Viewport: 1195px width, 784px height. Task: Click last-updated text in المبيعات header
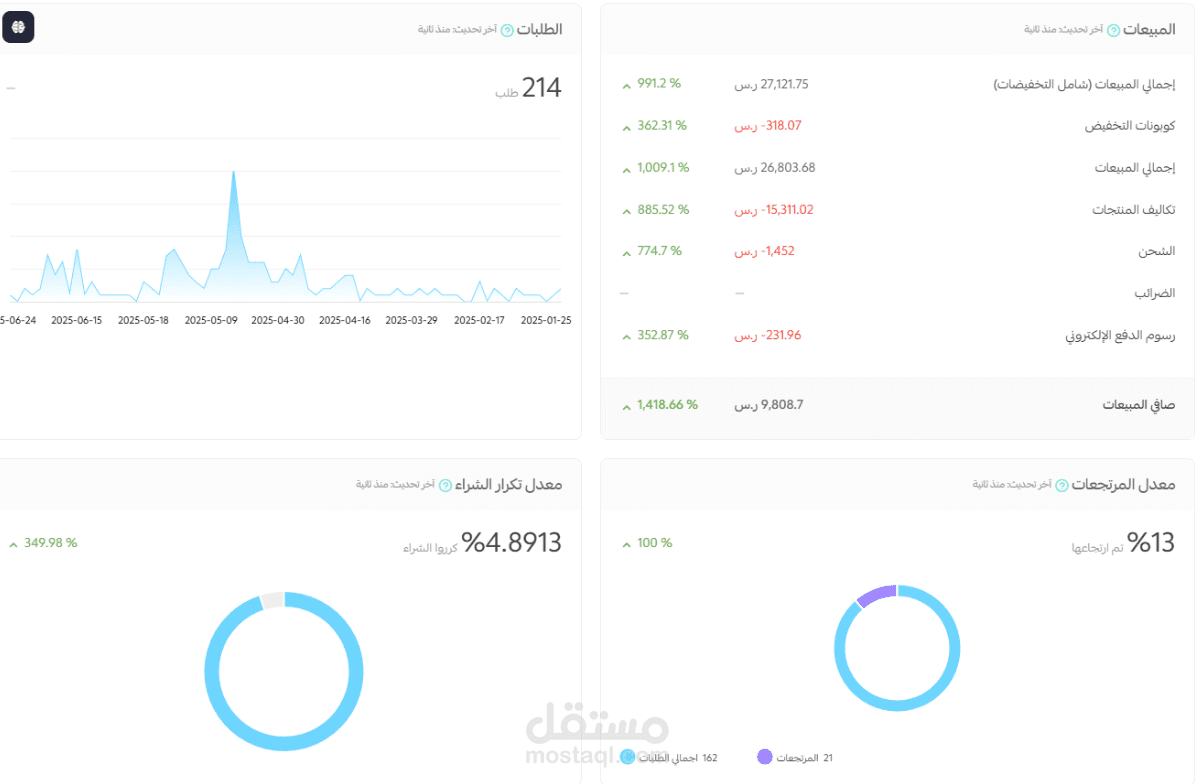1063,30
